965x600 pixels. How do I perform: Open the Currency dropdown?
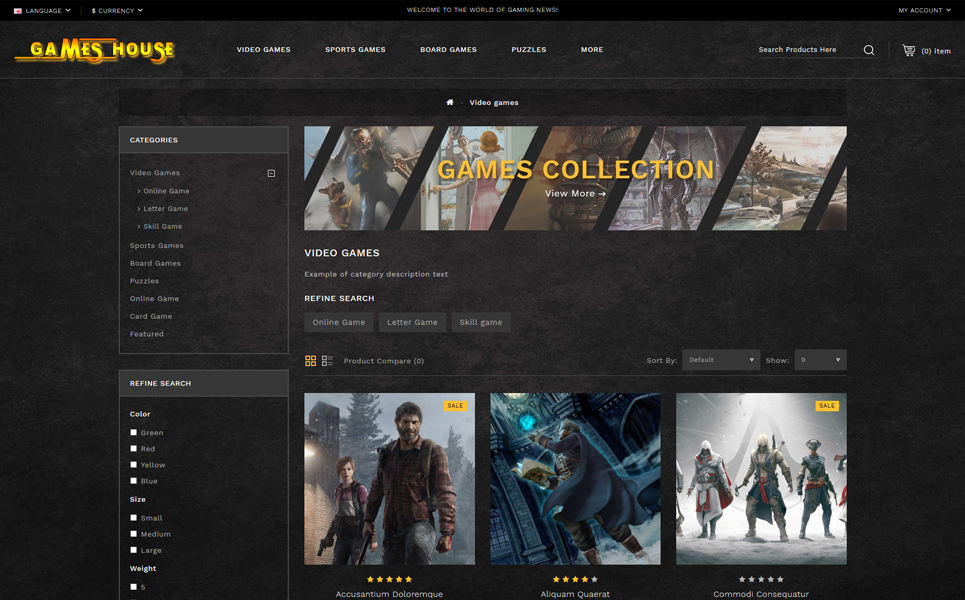point(117,10)
